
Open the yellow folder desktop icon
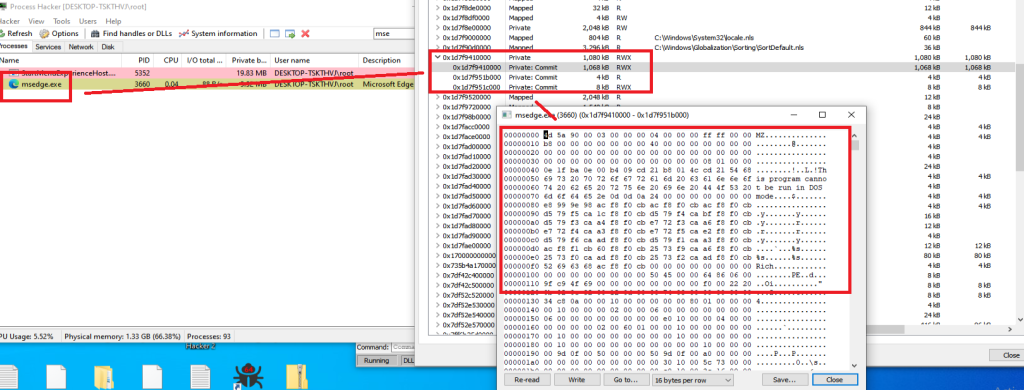point(103,378)
